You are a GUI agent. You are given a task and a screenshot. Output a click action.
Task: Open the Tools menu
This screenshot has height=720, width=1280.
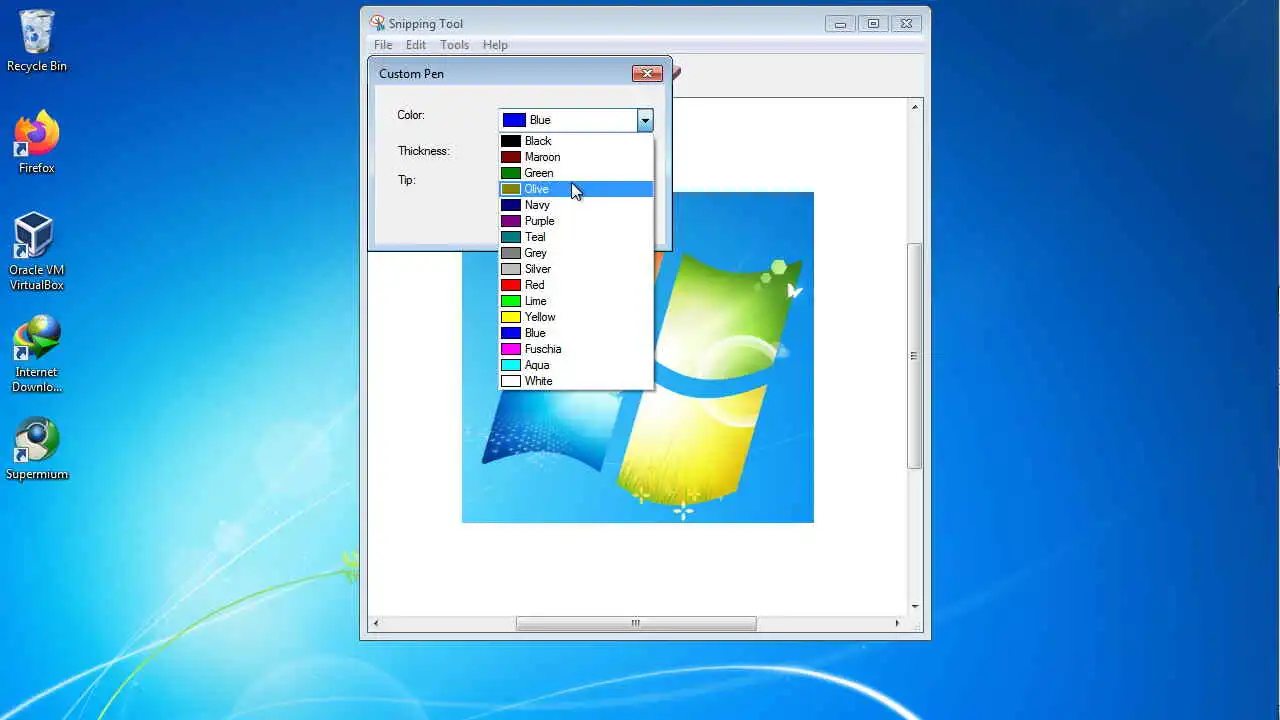tap(454, 45)
